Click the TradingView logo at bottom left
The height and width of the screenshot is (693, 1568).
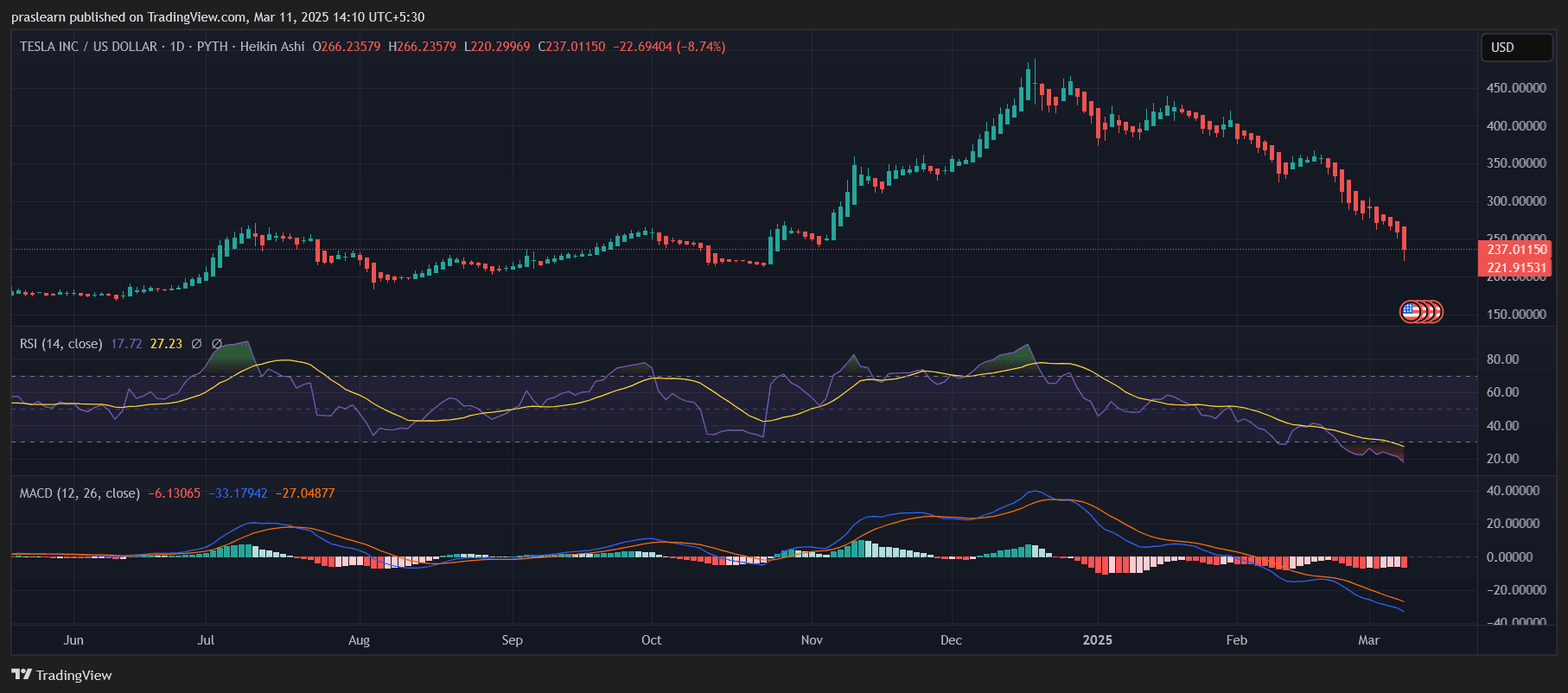[x=61, y=675]
